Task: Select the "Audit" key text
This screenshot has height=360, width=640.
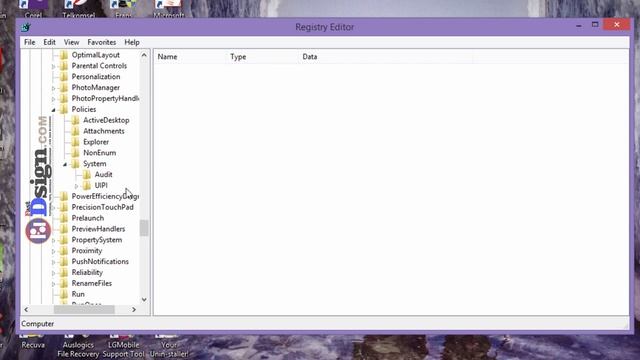Action: 103,175
